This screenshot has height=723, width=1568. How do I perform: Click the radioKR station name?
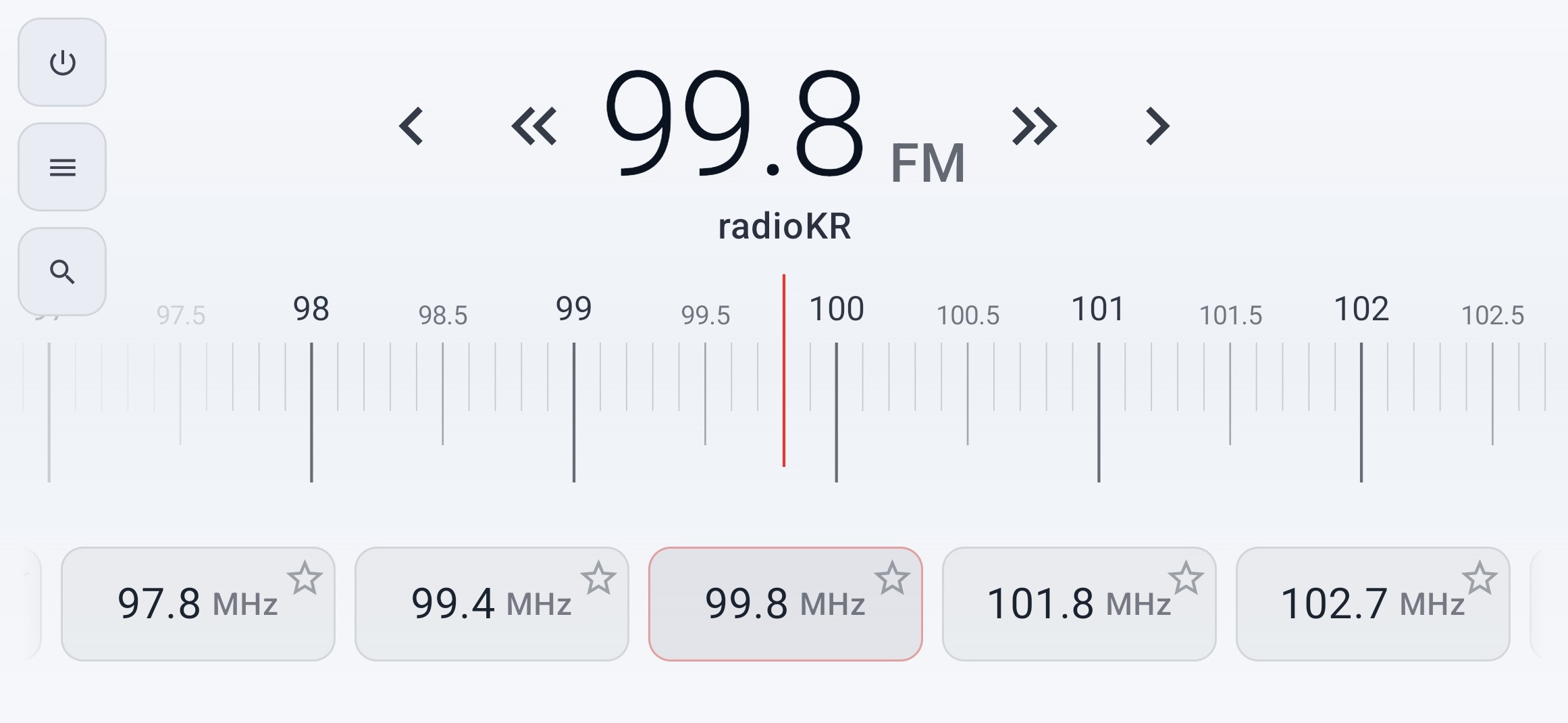coord(784,226)
